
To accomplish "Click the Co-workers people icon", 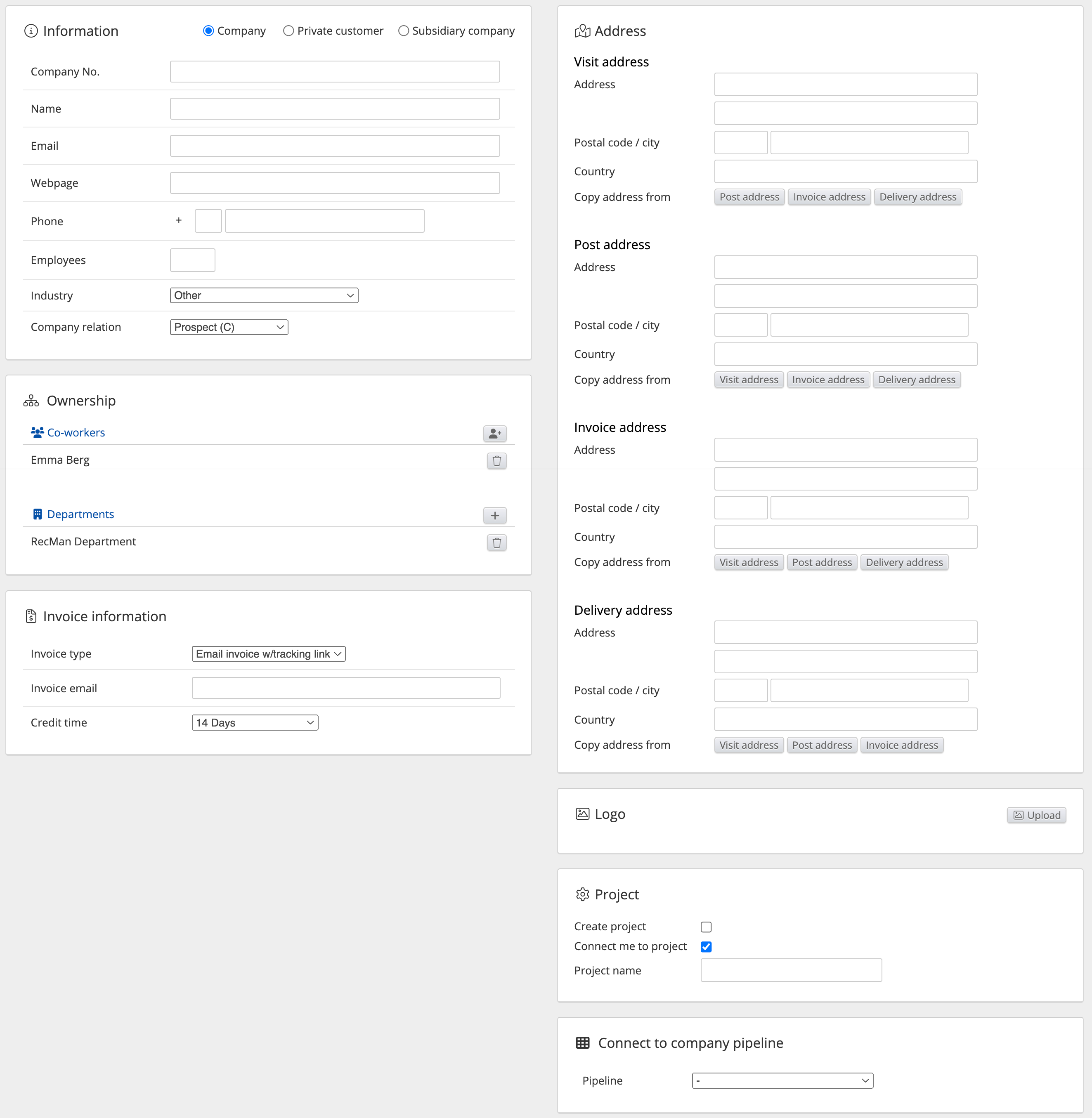I will pos(37,432).
